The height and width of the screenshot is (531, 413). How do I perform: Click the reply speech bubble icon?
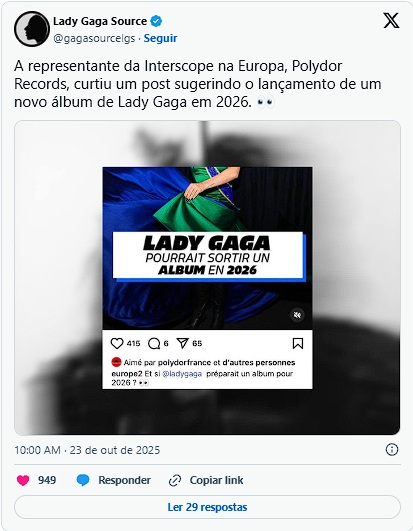point(83,480)
